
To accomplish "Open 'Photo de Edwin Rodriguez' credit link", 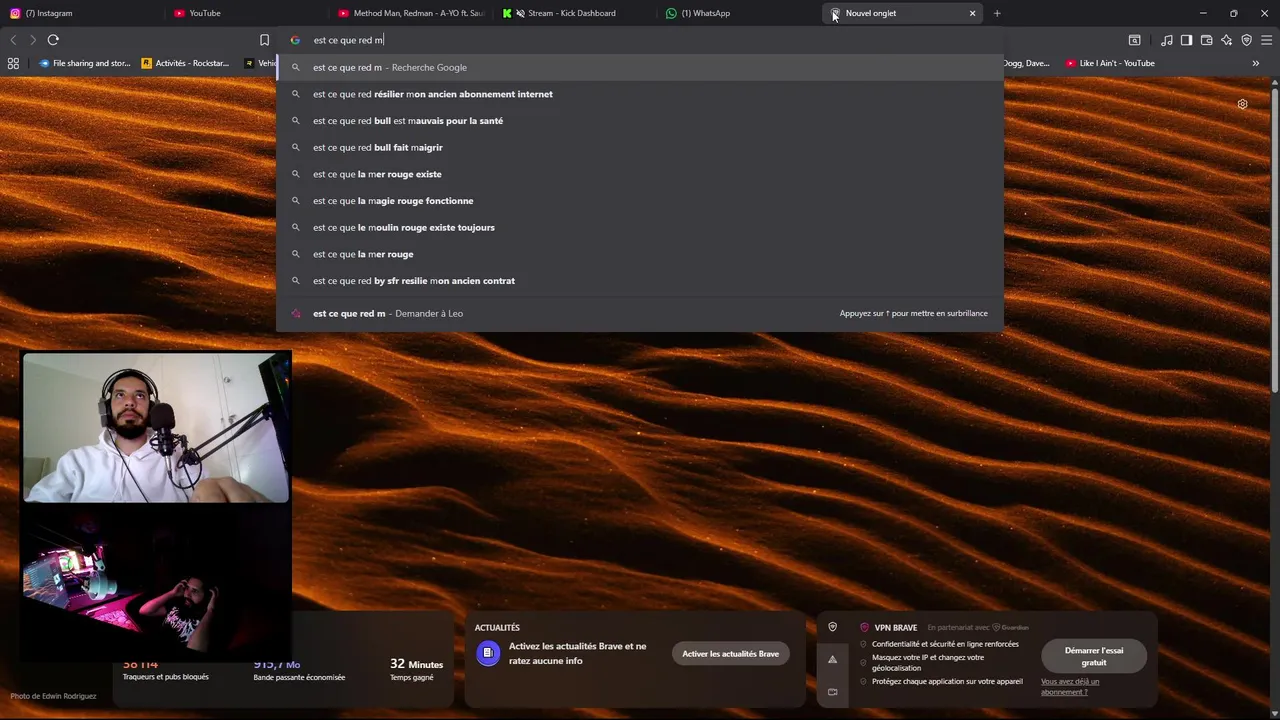I will click(x=53, y=696).
